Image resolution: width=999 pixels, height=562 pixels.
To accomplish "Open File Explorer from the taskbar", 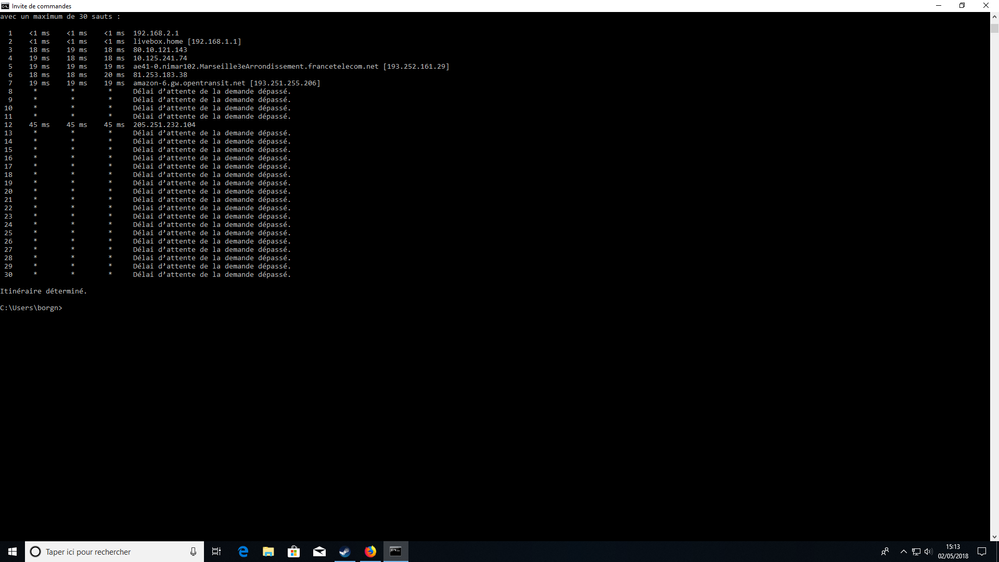I will coord(268,552).
